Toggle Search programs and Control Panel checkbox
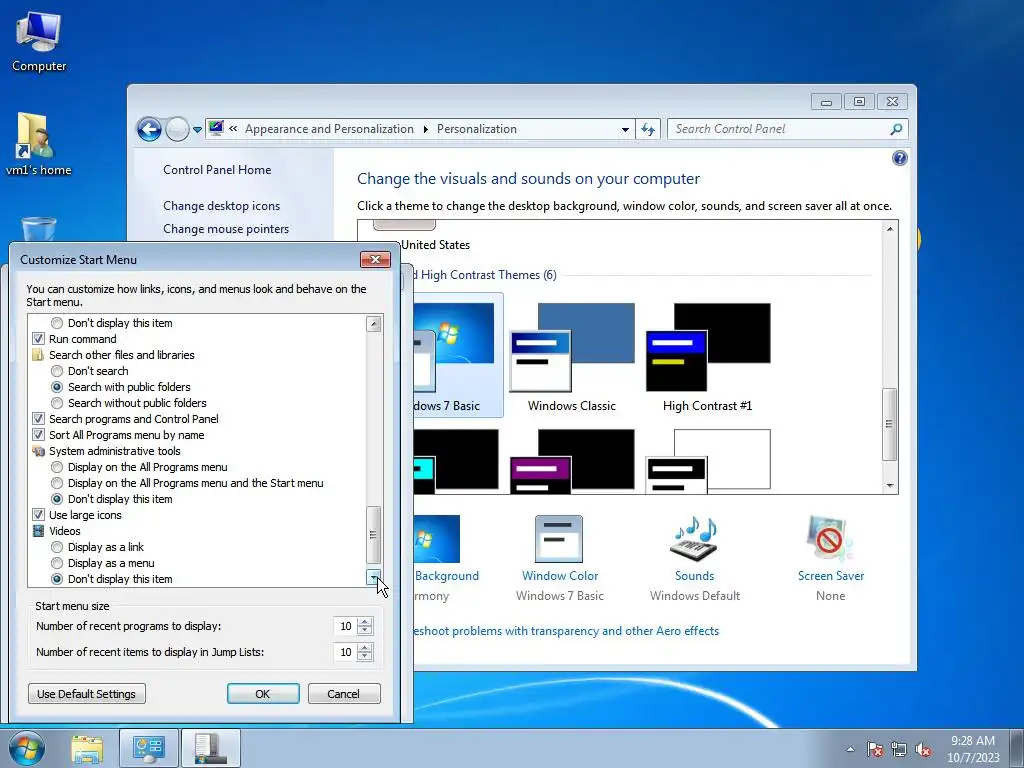 click(39, 419)
